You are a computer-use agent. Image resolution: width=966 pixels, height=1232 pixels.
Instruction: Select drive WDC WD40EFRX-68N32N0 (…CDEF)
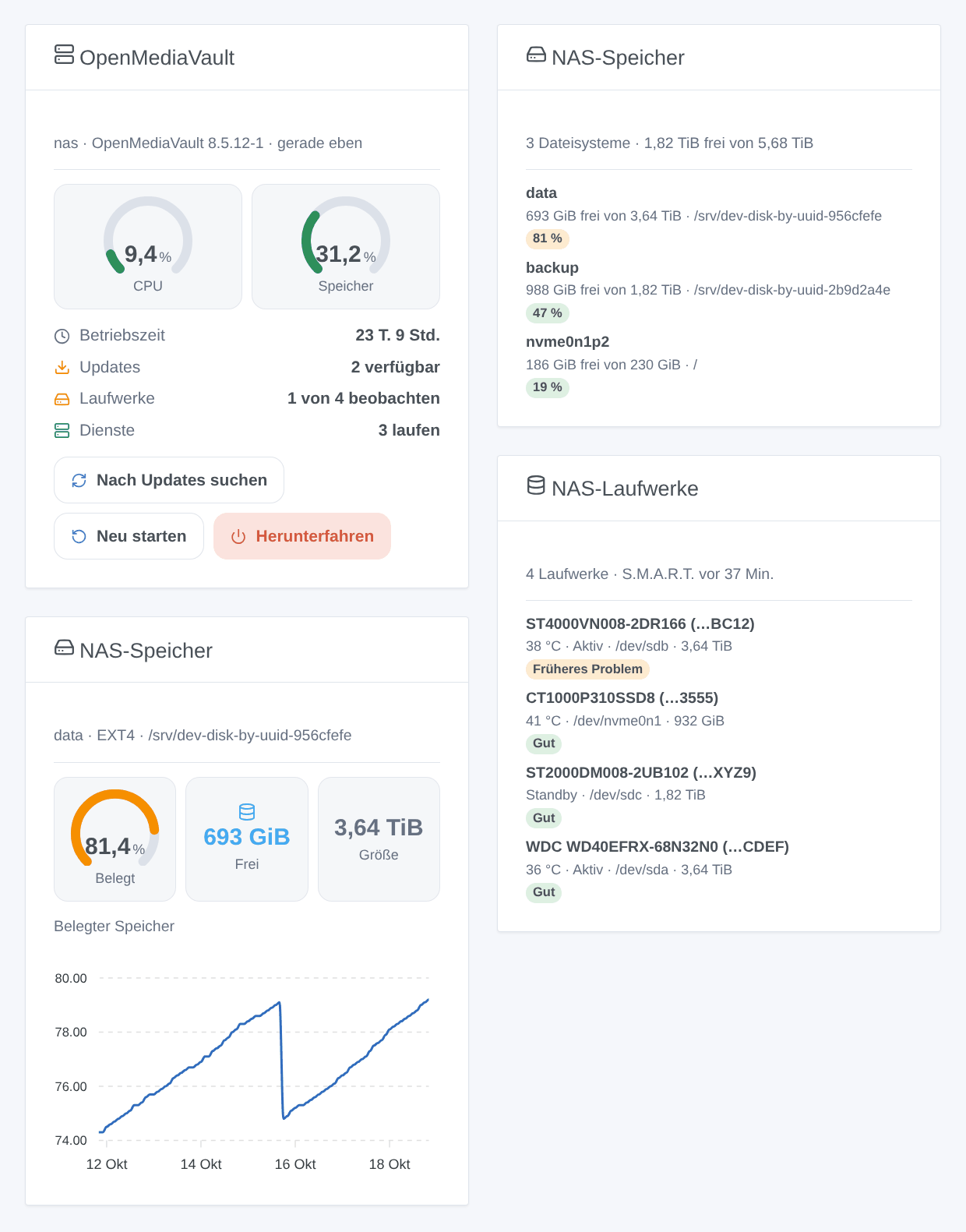[658, 847]
